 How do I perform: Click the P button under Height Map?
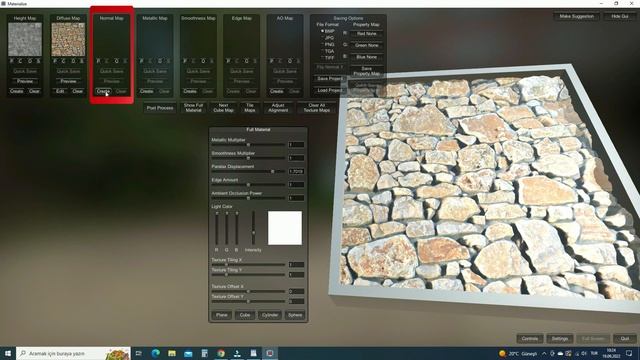pyautogui.click(x=12, y=61)
